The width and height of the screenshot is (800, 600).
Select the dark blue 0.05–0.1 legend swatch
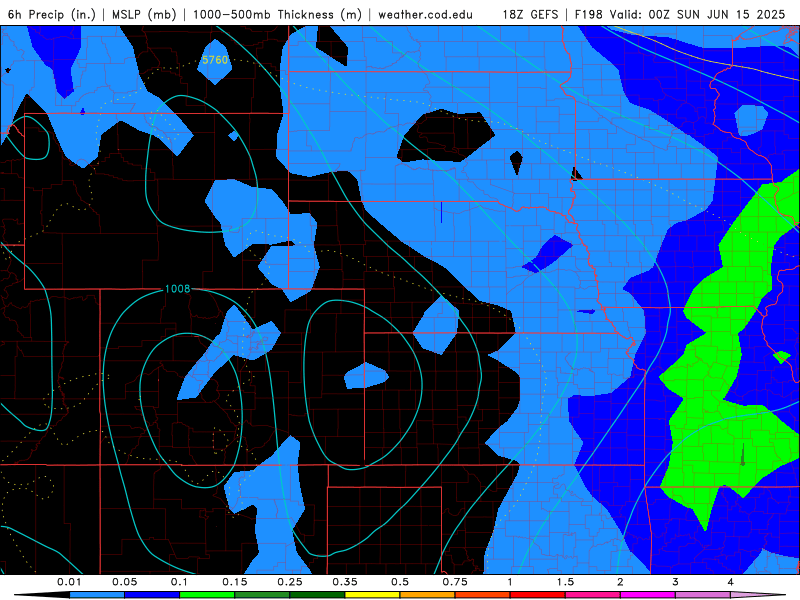coord(152,595)
